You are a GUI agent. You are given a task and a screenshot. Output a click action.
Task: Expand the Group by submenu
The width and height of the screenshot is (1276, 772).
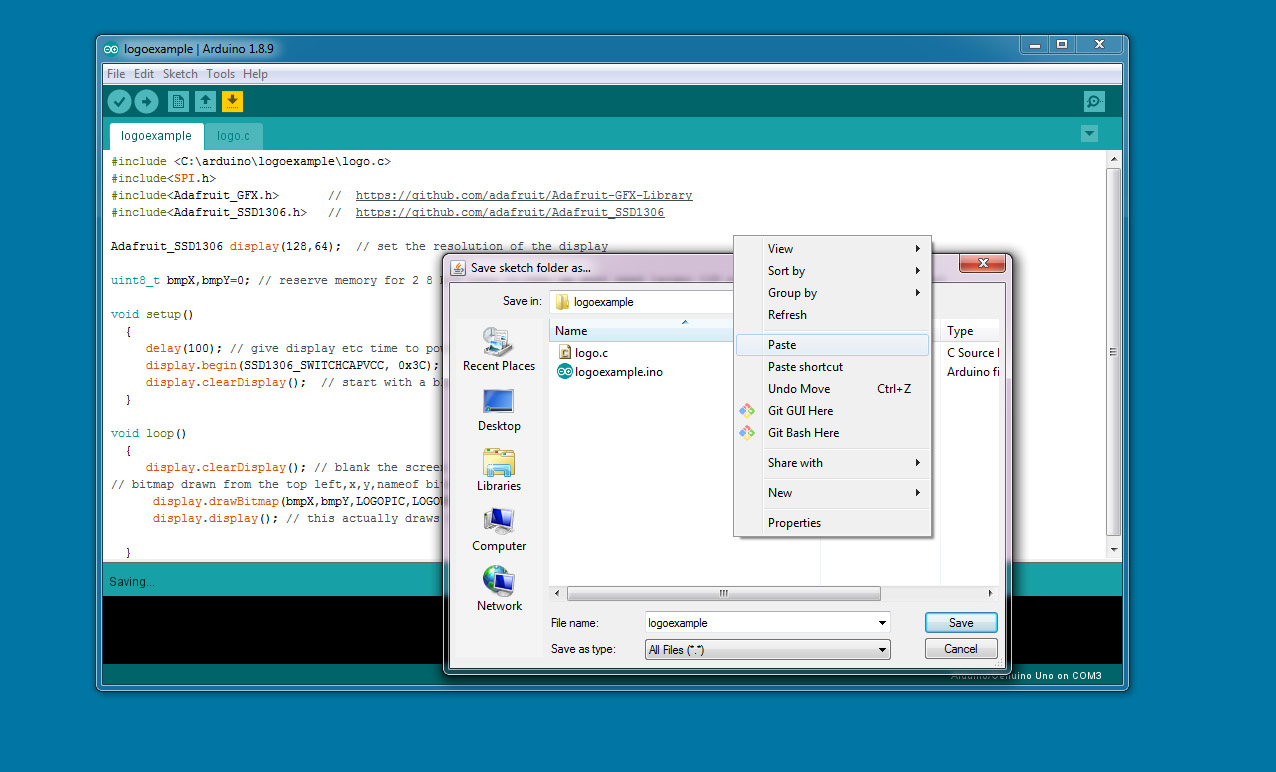tap(833, 293)
